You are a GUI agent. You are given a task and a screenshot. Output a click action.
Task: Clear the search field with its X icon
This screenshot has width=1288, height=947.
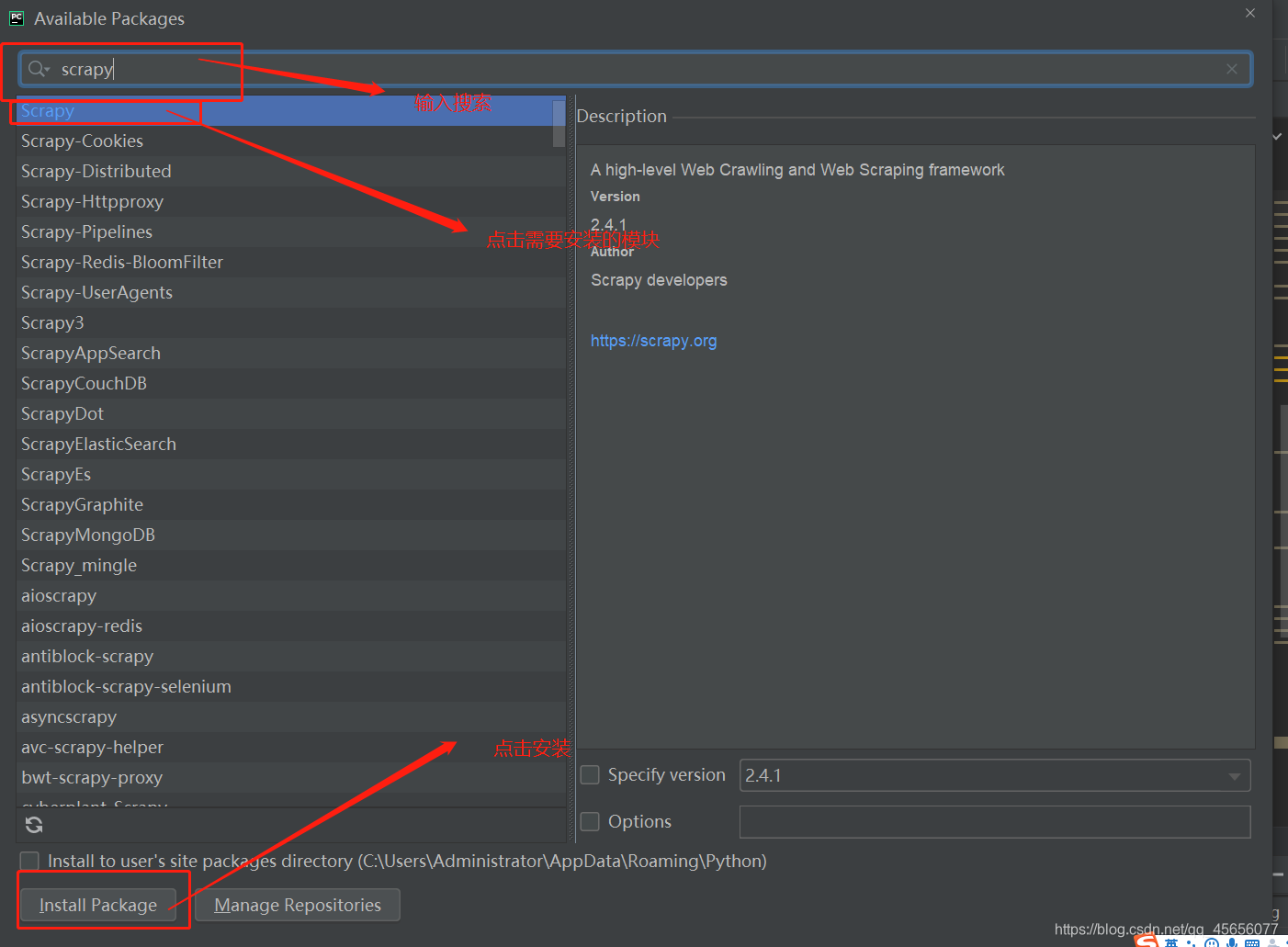point(1232,69)
